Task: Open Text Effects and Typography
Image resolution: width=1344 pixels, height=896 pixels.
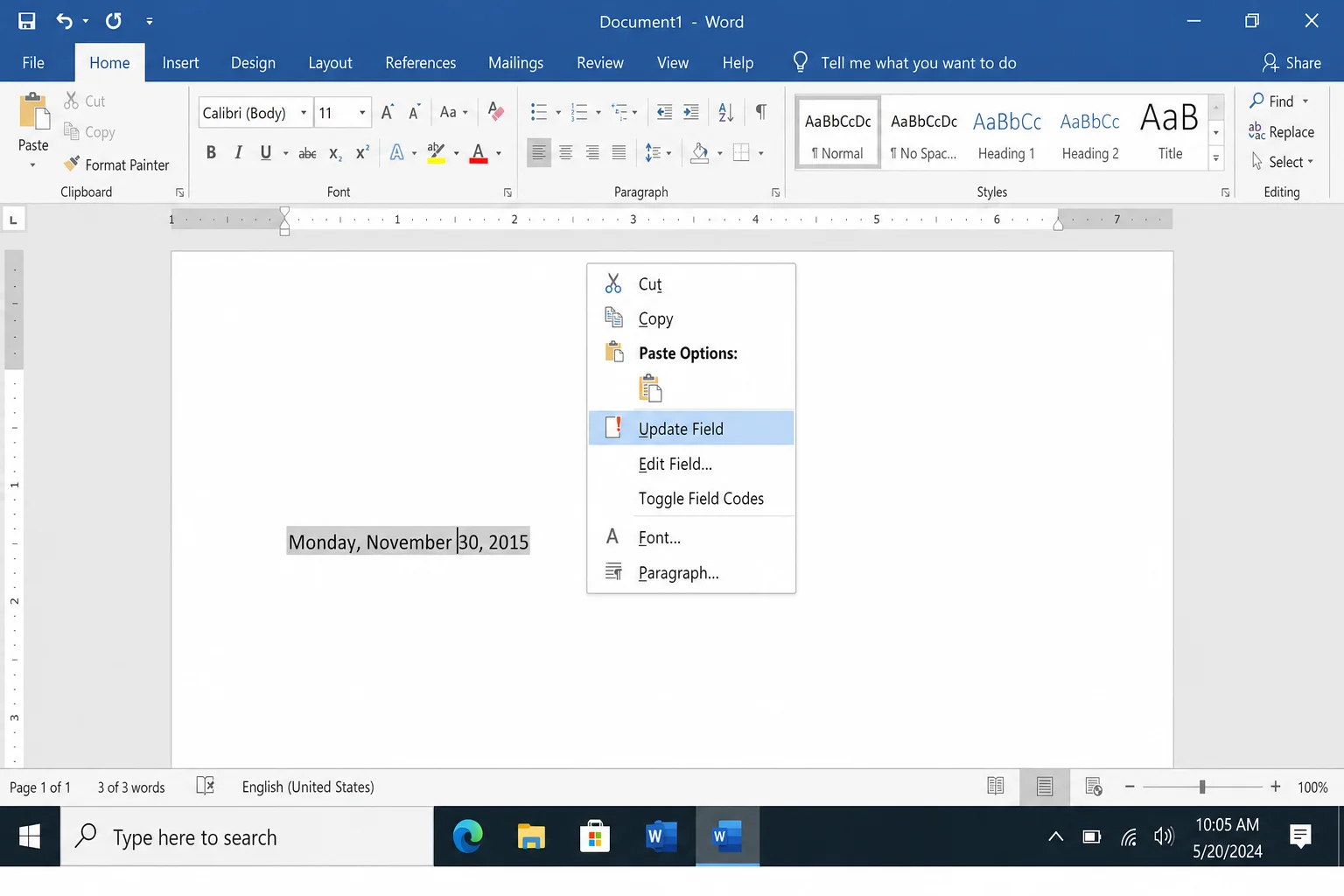Action: (x=396, y=153)
